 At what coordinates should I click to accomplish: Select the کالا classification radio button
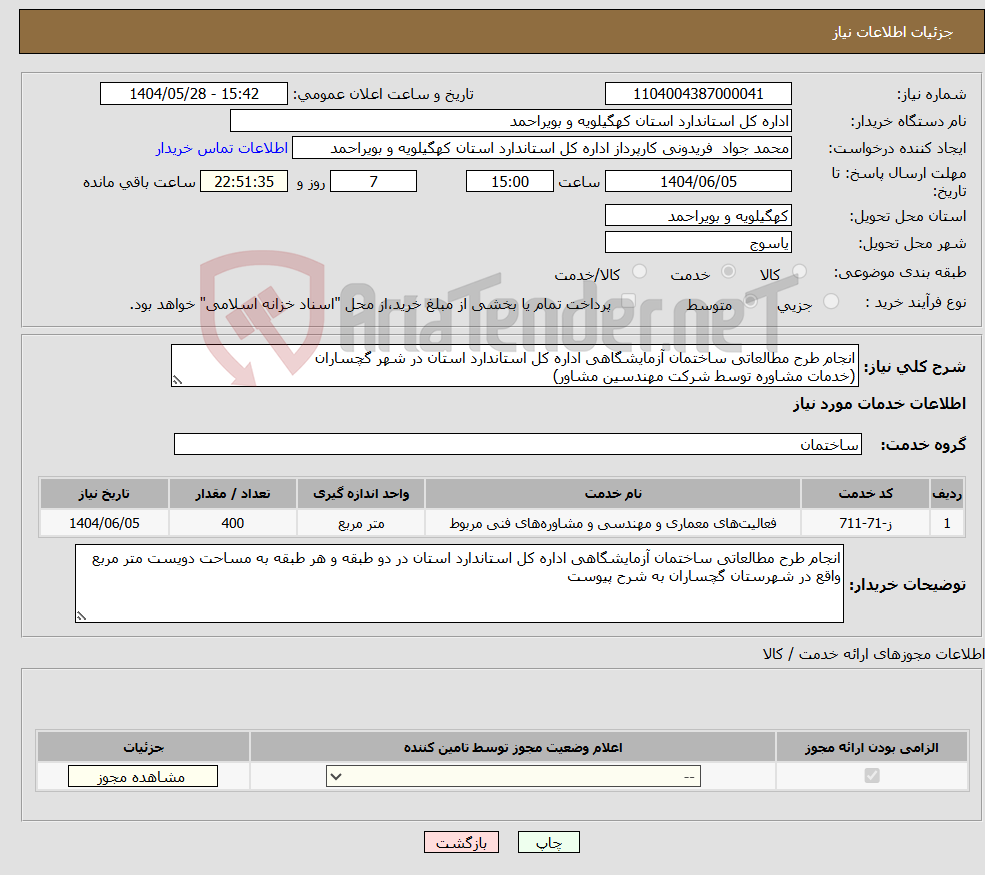[799, 270]
